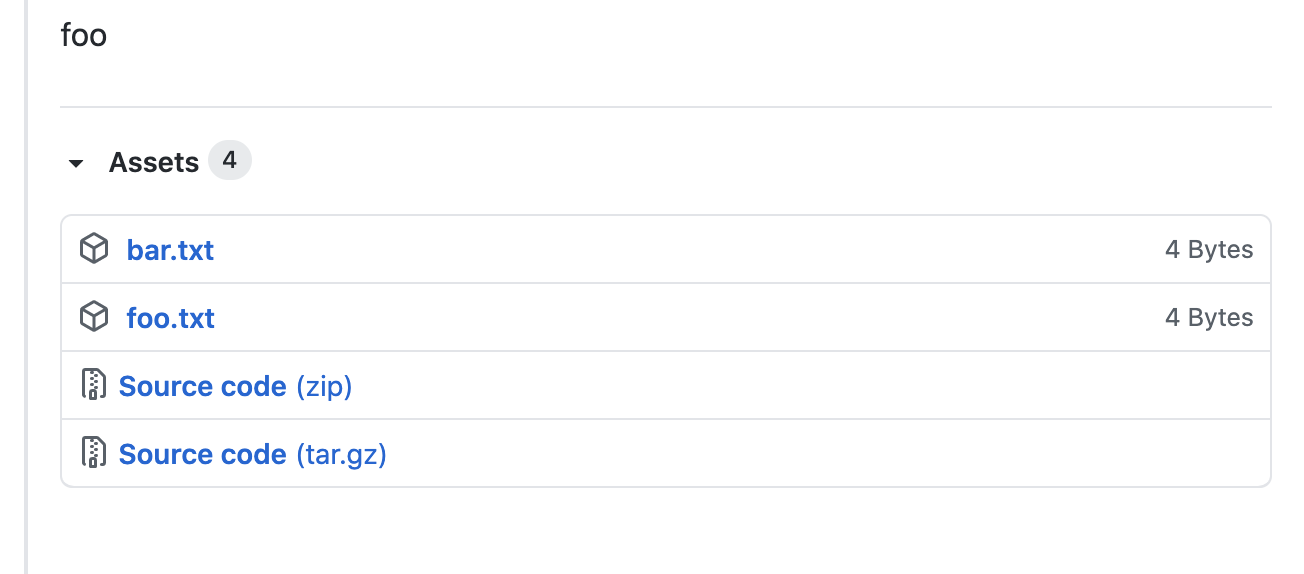Screen dimensions: 1304x574
Task: Click the zip archive icon for Source code (zip)
Action: click(x=93, y=385)
